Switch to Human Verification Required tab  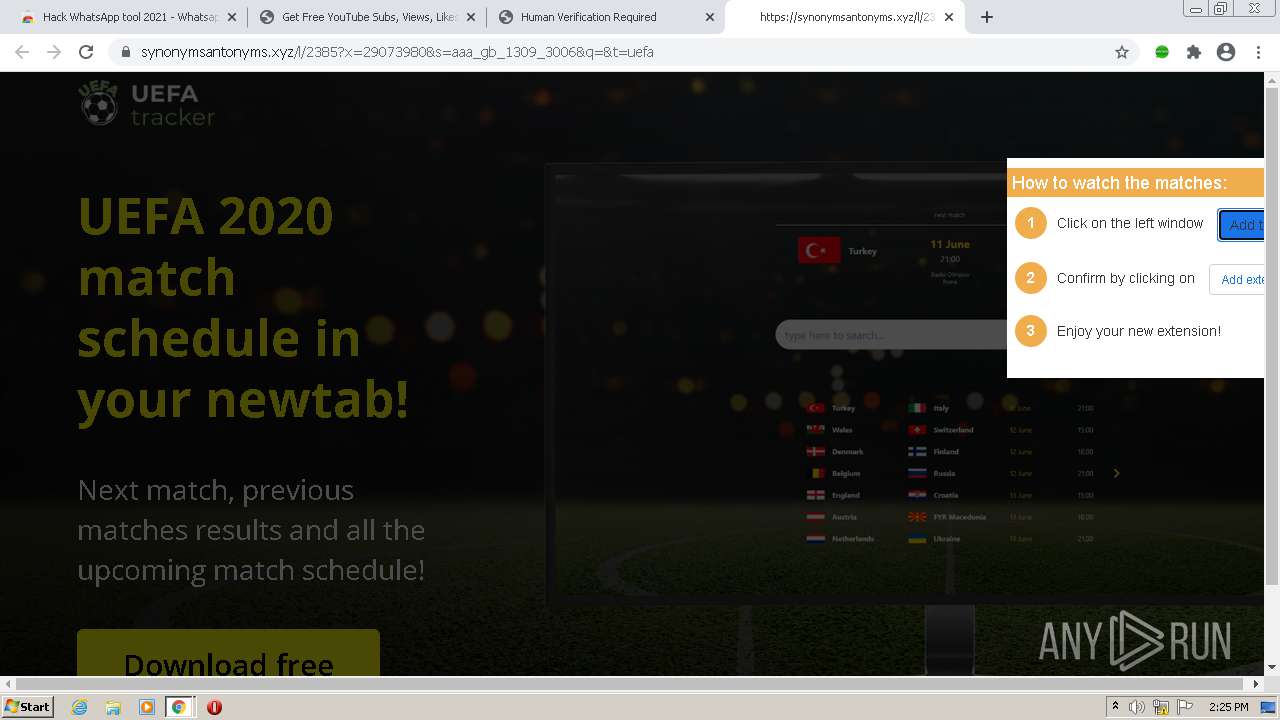click(606, 17)
